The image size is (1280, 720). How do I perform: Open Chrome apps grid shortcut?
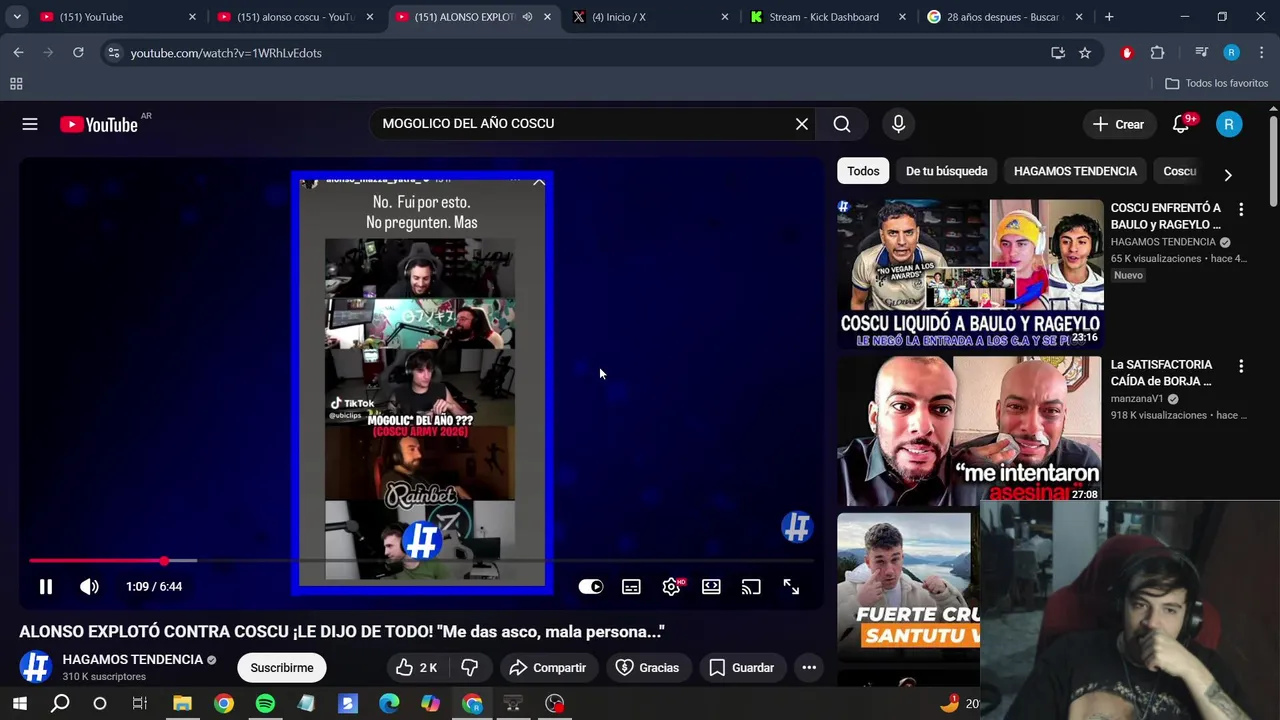coord(16,84)
